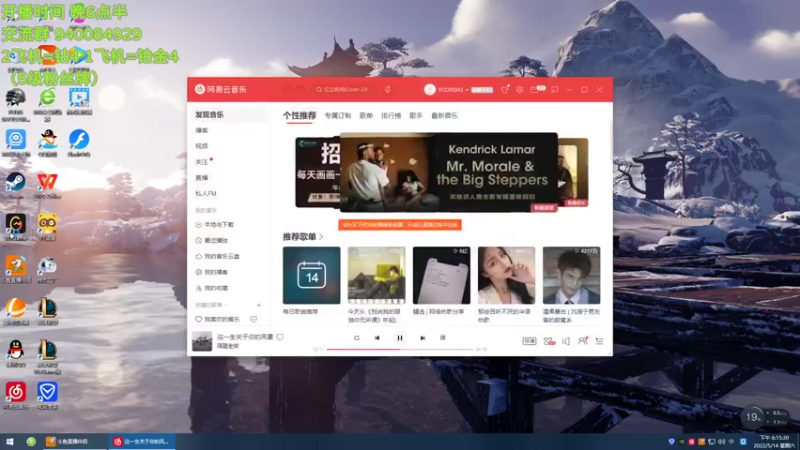
Task: Open settings gear in NetEase title bar
Action: (519, 89)
